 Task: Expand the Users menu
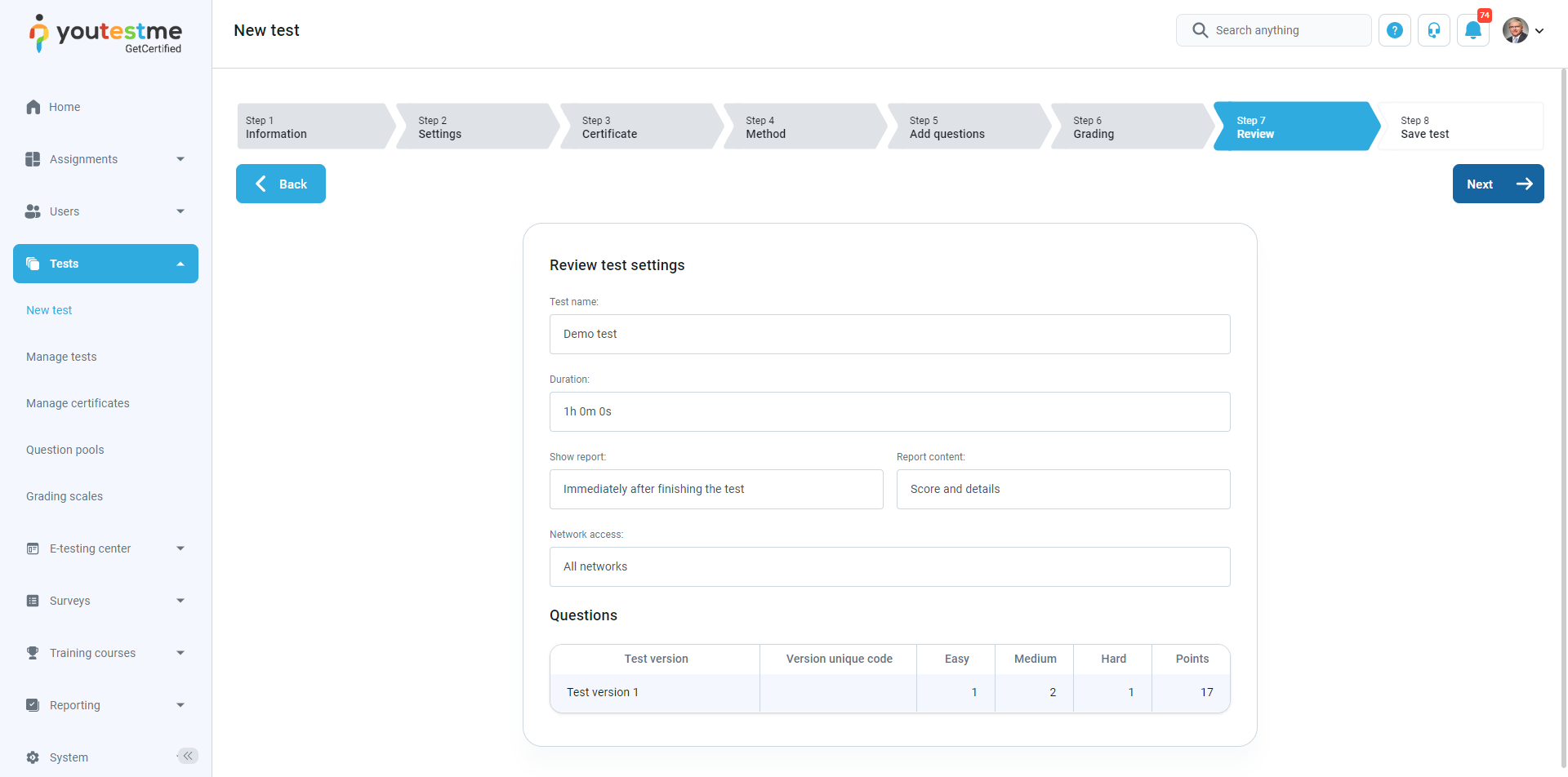pos(105,211)
